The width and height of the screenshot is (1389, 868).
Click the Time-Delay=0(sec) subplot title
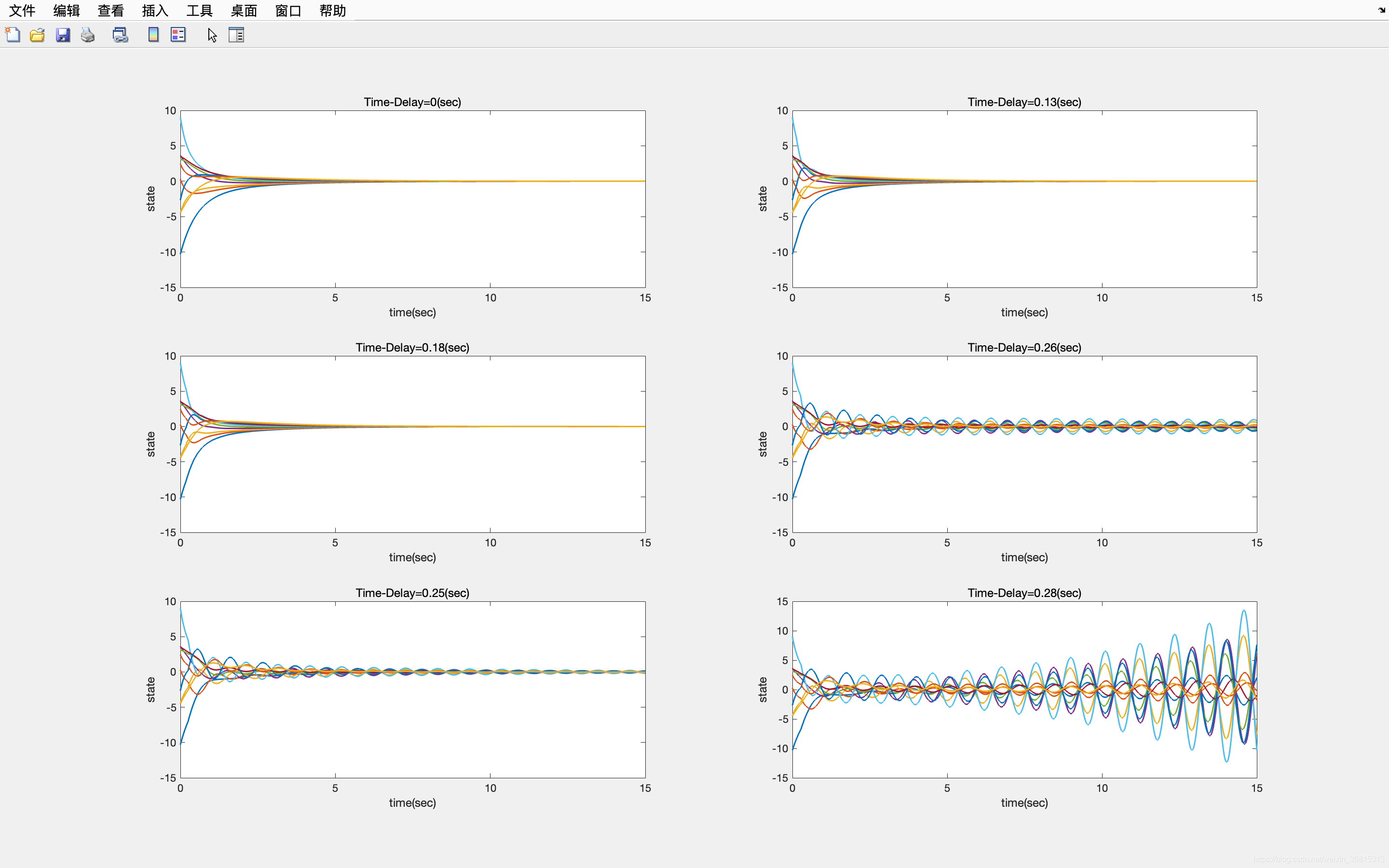pos(412,102)
